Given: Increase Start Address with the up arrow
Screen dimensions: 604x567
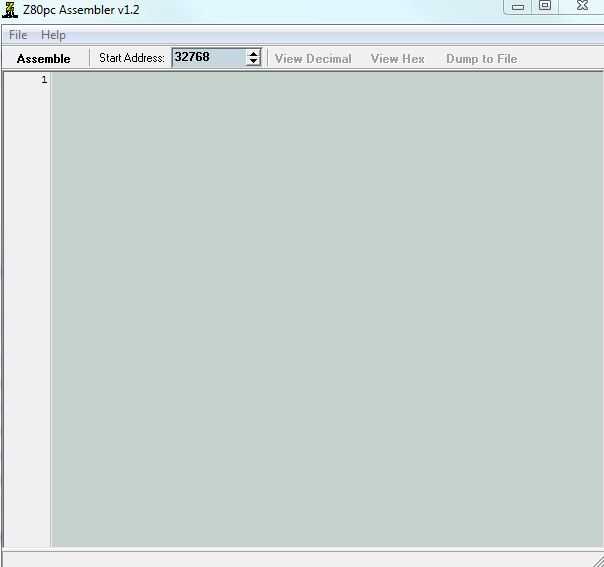Looking at the screenshot, I should 253,54.
